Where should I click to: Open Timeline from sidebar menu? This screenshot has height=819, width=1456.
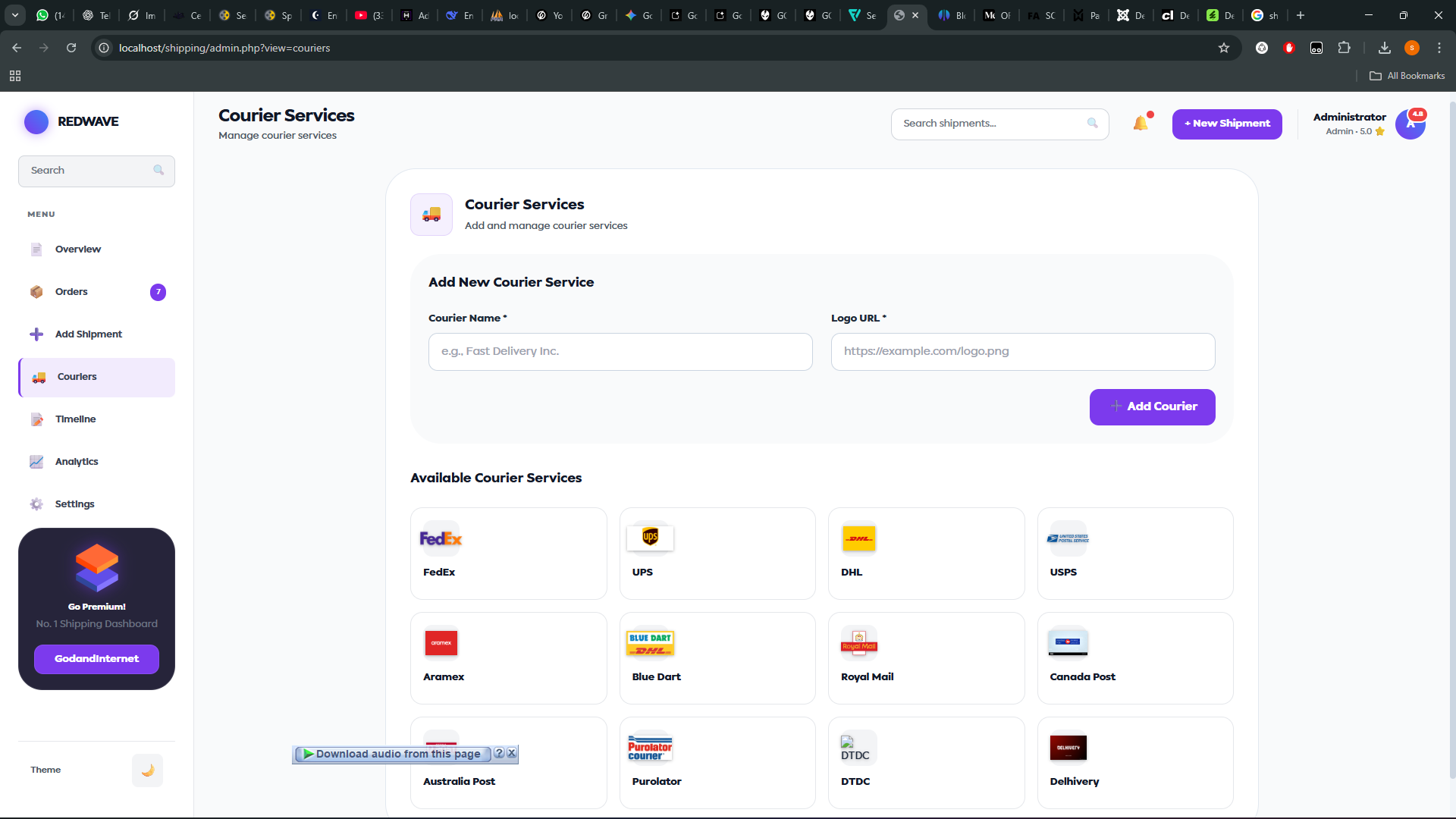click(x=75, y=419)
